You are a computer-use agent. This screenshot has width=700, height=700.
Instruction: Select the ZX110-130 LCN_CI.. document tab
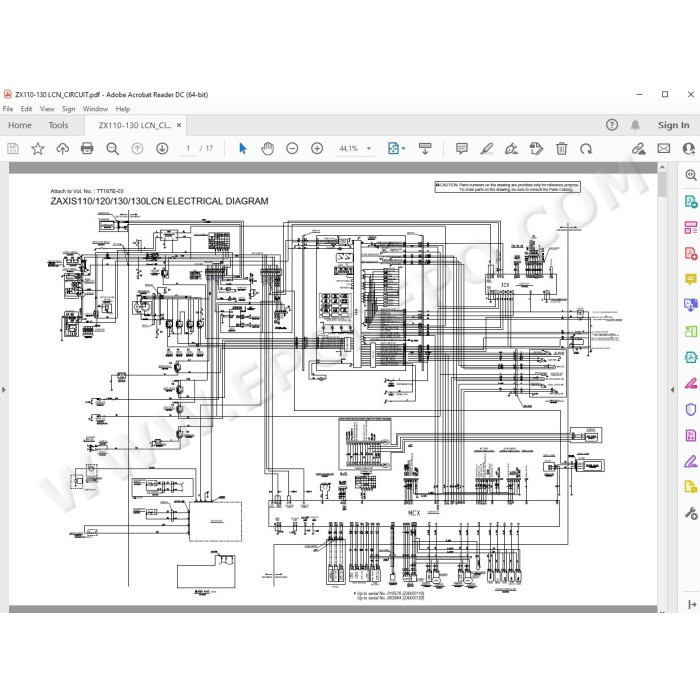tap(135, 125)
